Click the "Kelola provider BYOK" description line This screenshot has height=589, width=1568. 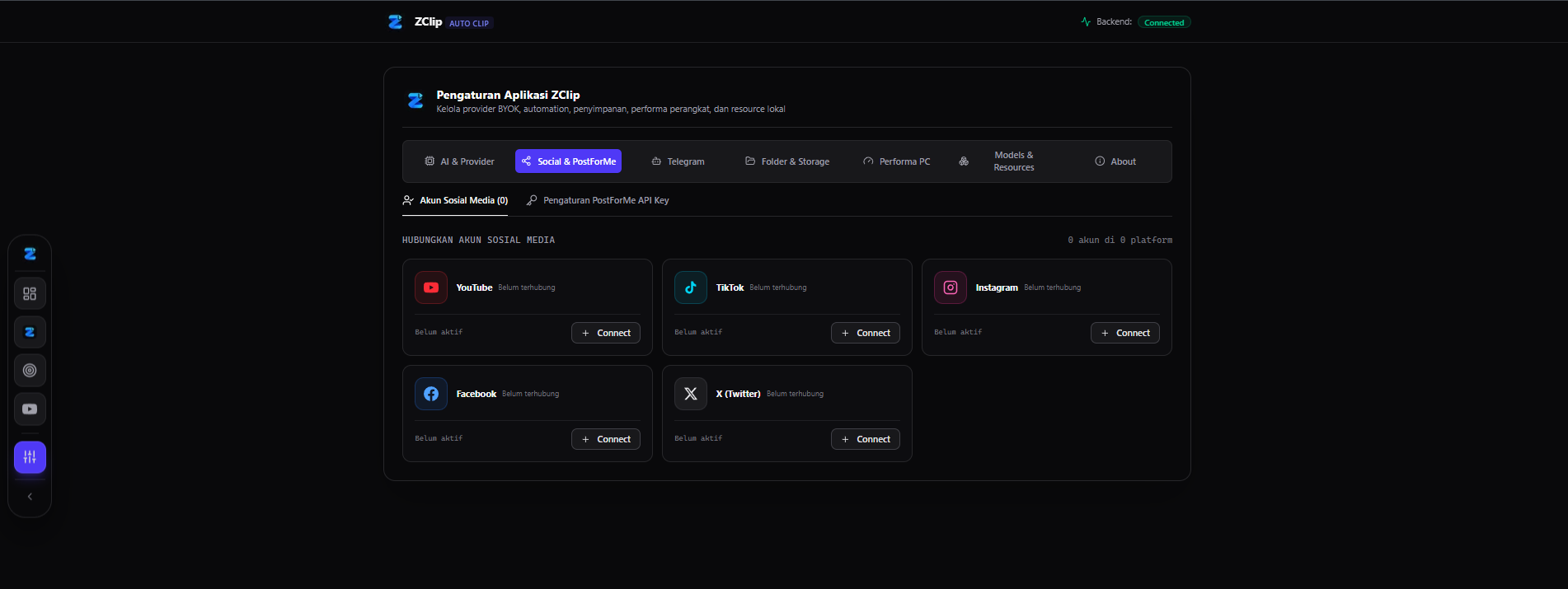pyautogui.click(x=611, y=109)
